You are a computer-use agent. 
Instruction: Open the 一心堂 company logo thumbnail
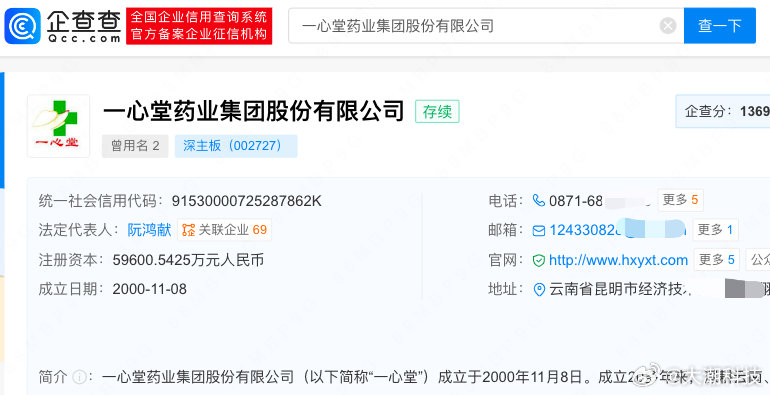[x=58, y=126]
